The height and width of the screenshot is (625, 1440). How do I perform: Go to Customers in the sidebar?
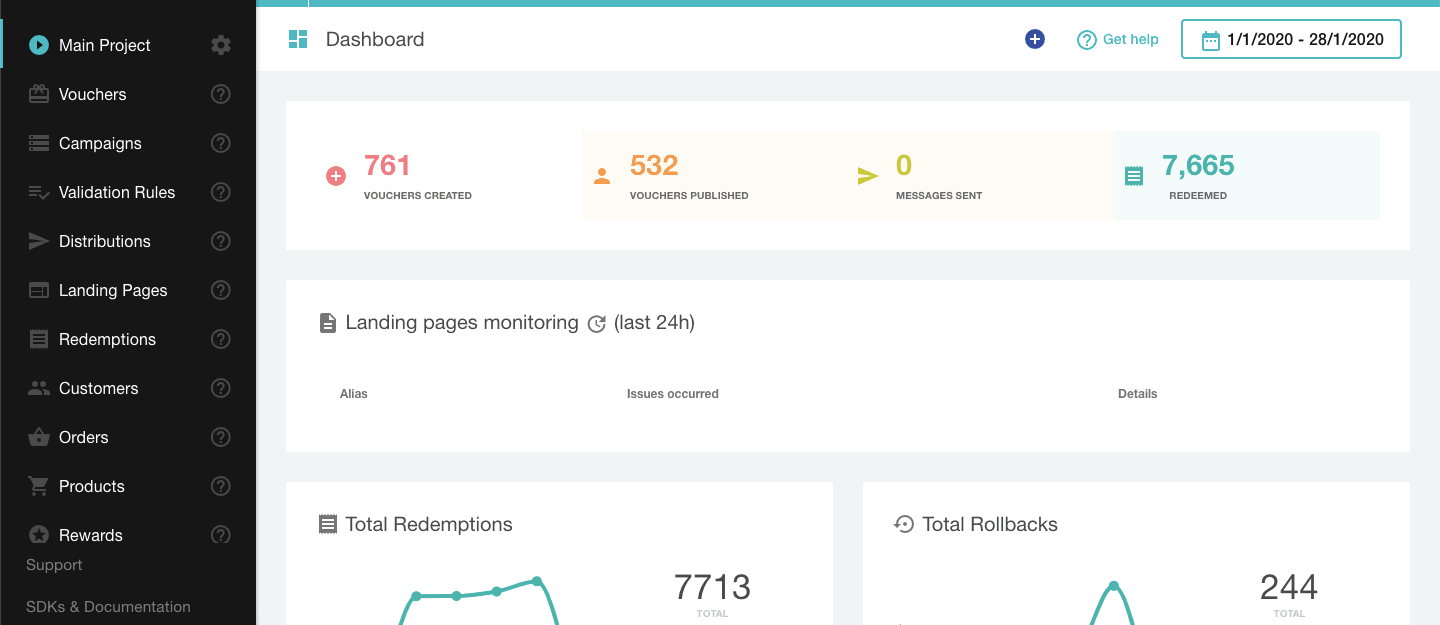[x=98, y=388]
